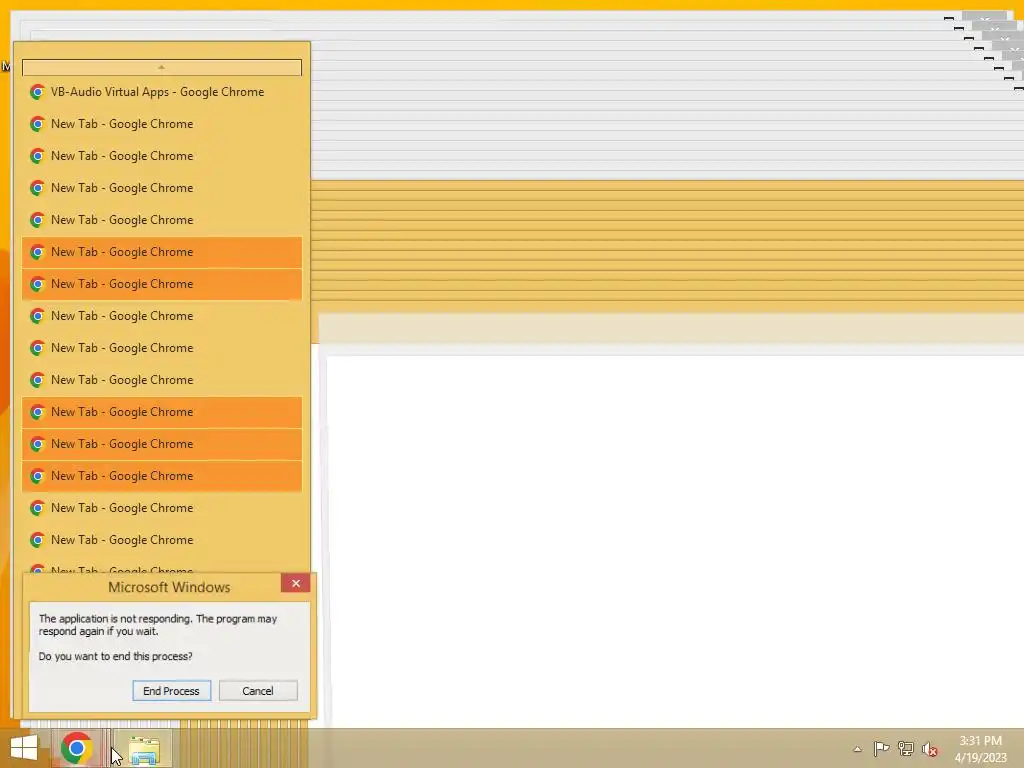The width and height of the screenshot is (1024, 768).
Task: Click the Chrome icon beside VB-Audio Virtual Apps
Action: pyautogui.click(x=37, y=92)
